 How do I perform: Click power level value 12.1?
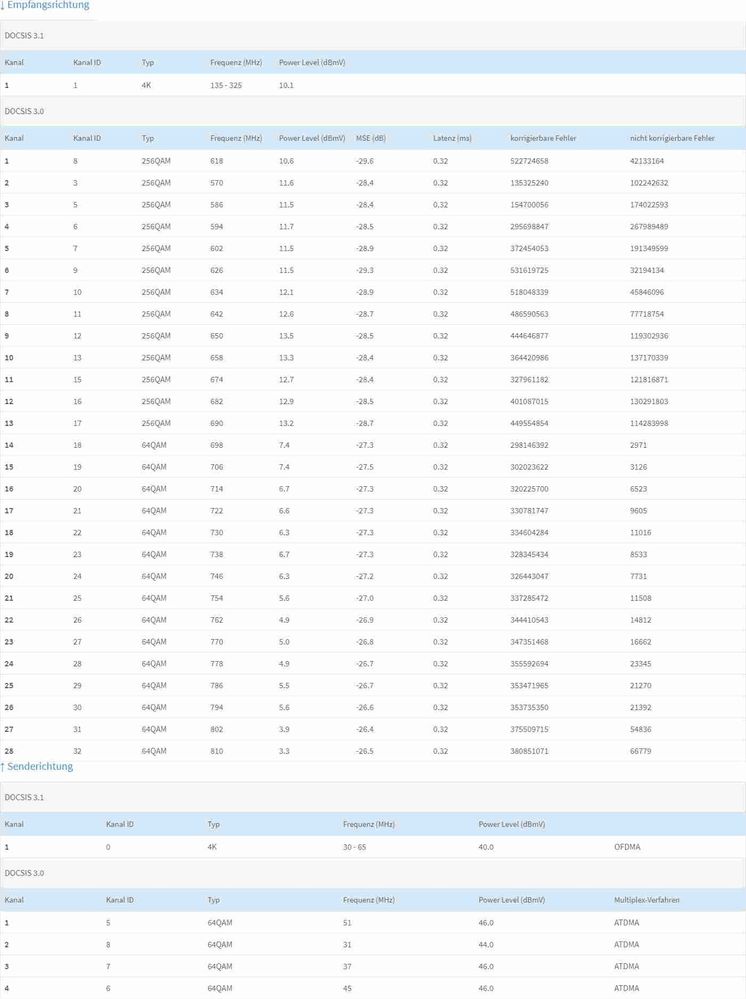286,292
